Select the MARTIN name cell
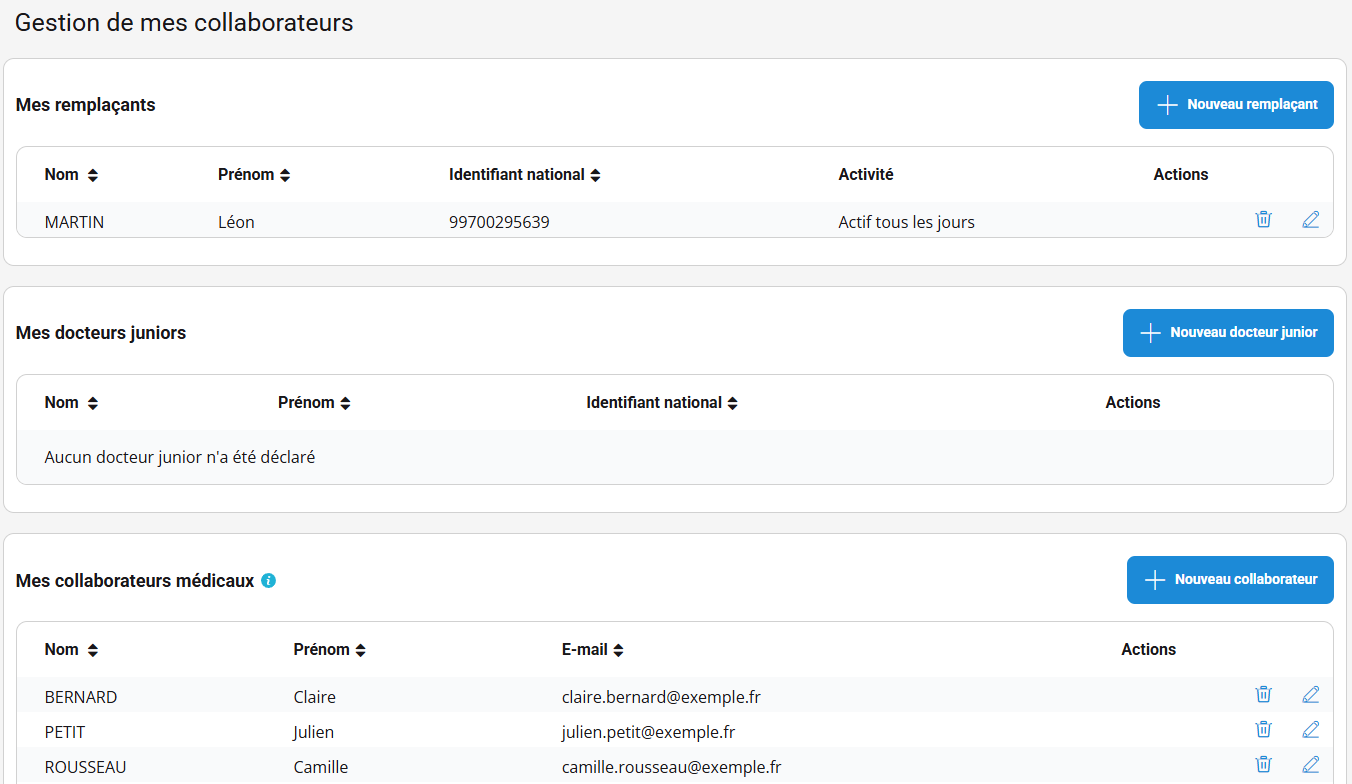Screen dimensions: 1352x784 [x=75, y=222]
